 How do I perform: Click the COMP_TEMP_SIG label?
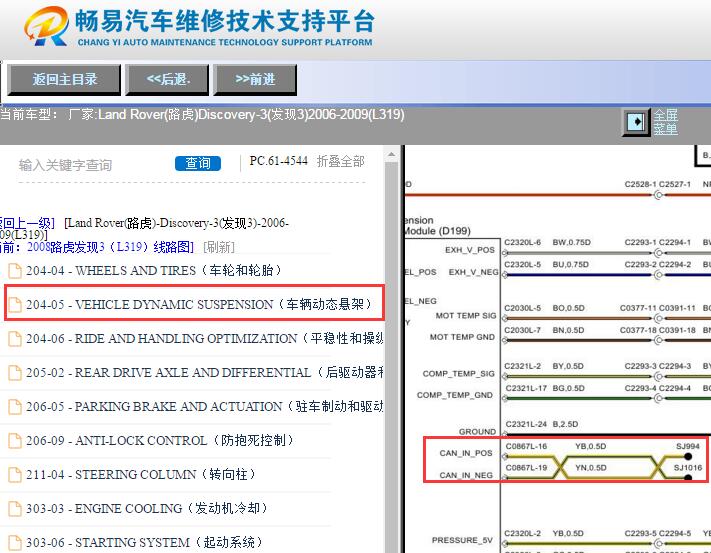pyautogui.click(x=458, y=374)
